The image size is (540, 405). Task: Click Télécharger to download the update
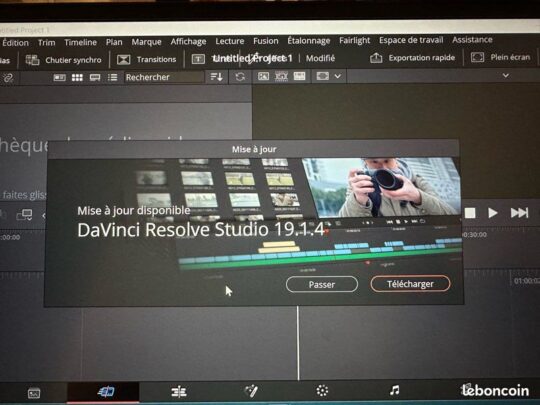tap(410, 284)
